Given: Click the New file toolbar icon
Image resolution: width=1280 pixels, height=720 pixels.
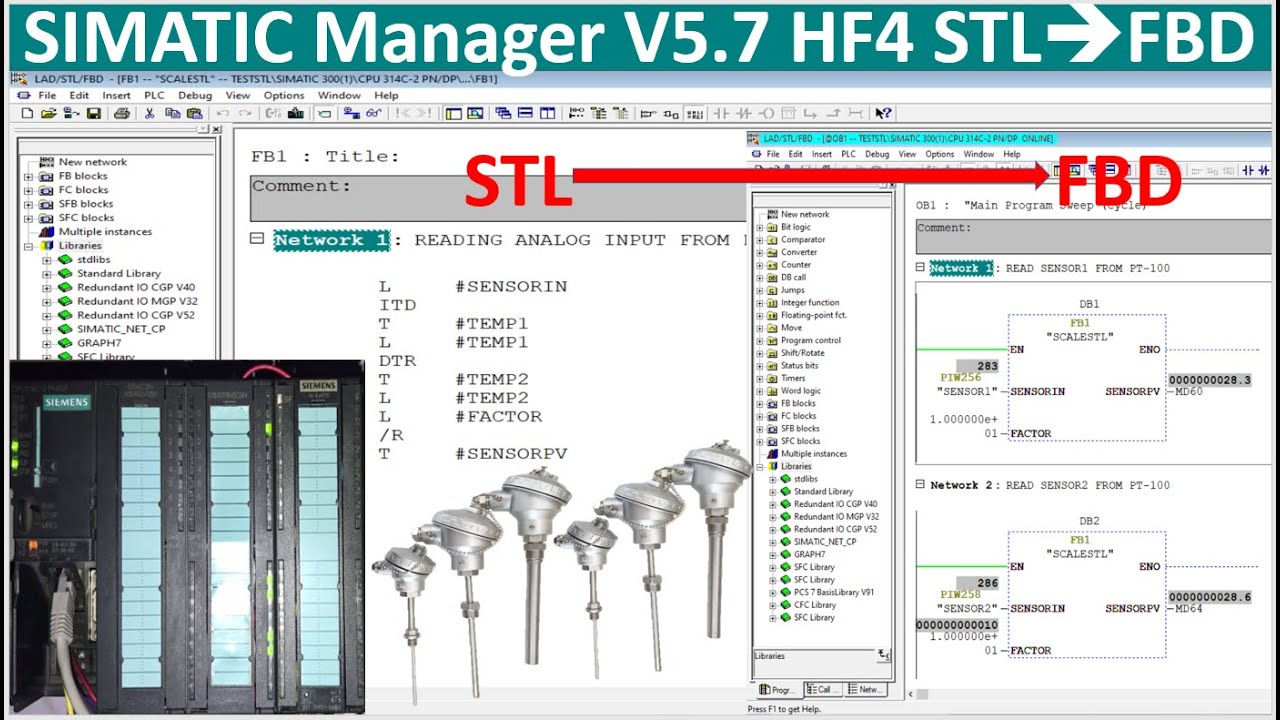Looking at the screenshot, I should coord(27,113).
